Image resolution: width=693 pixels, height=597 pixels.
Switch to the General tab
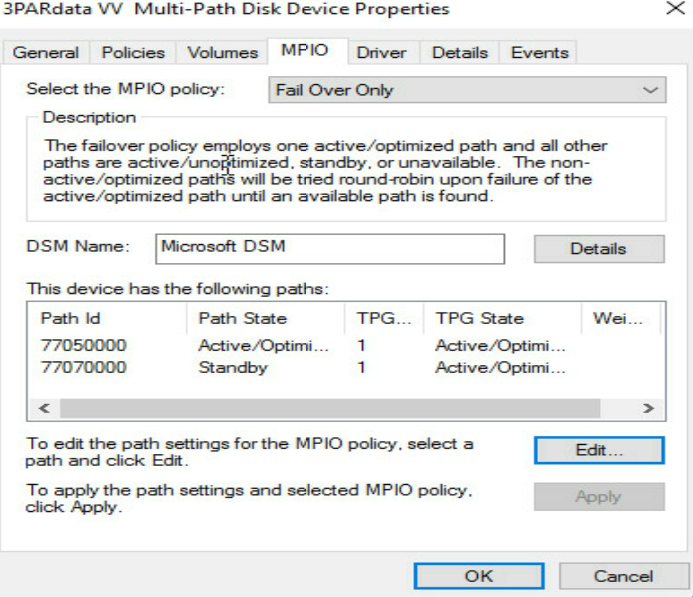[x=46, y=53]
